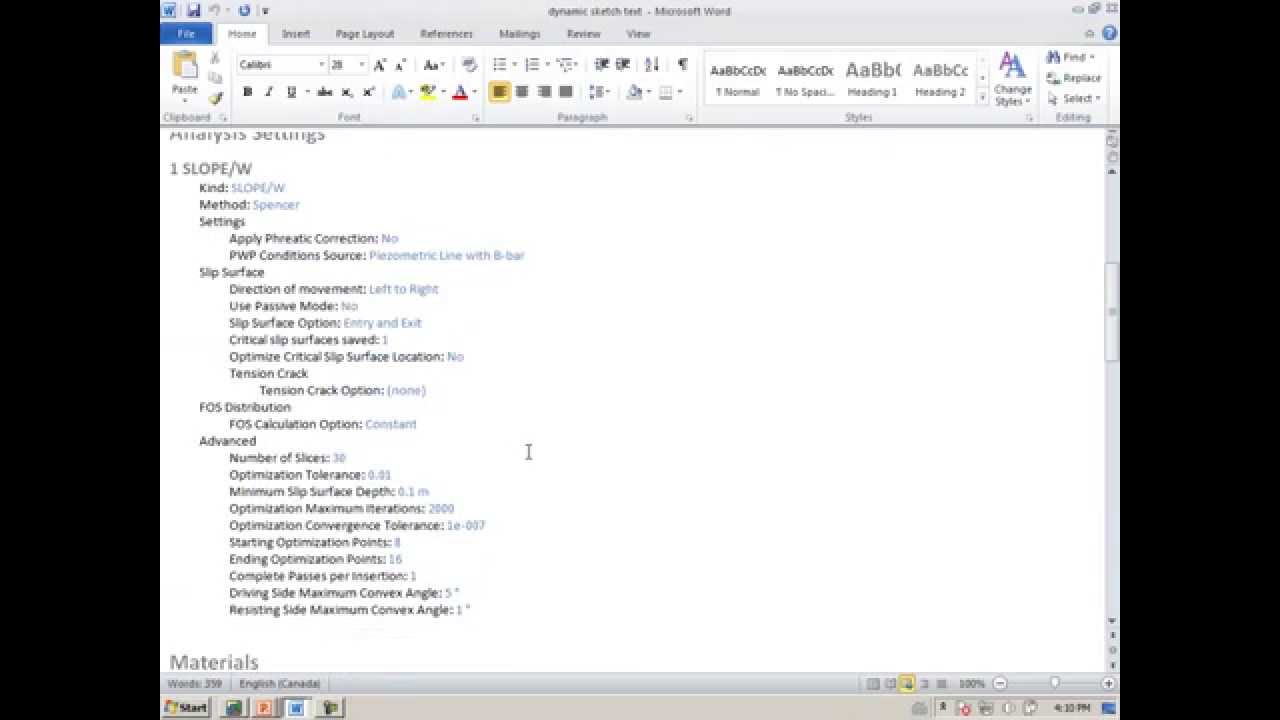Viewport: 1280px width, 720px height.
Task: Click the vertical scrollbar thumb
Action: 1111,312
